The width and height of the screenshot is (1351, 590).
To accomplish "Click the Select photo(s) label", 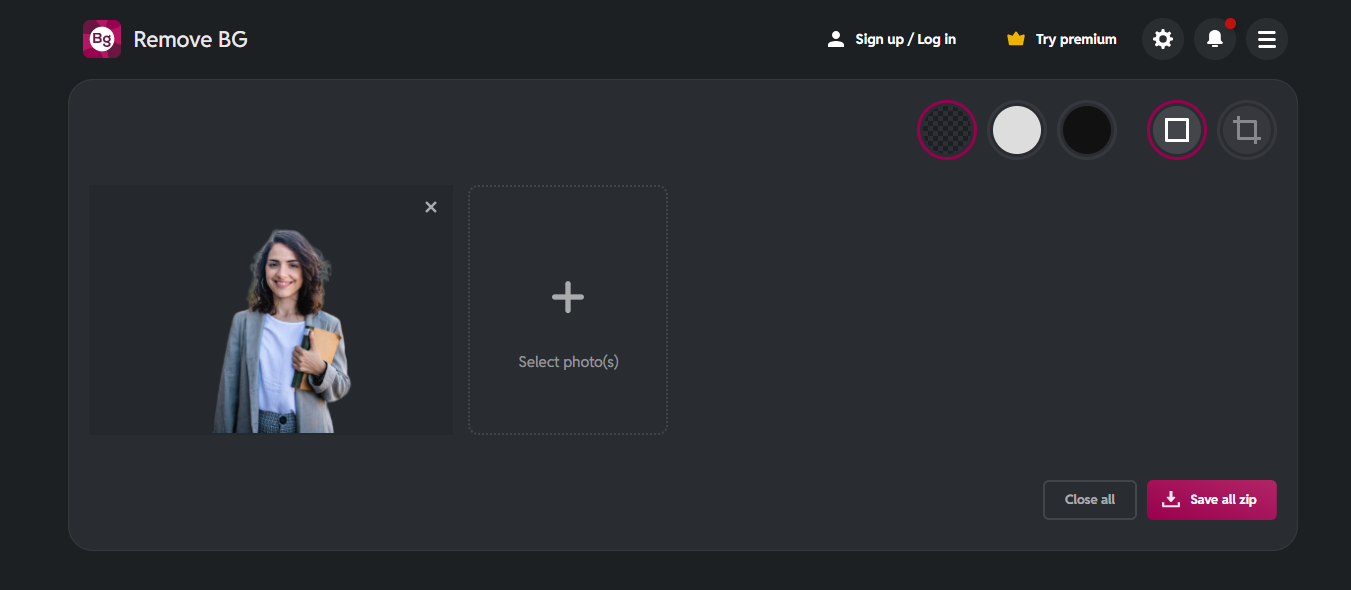I will [x=568, y=362].
